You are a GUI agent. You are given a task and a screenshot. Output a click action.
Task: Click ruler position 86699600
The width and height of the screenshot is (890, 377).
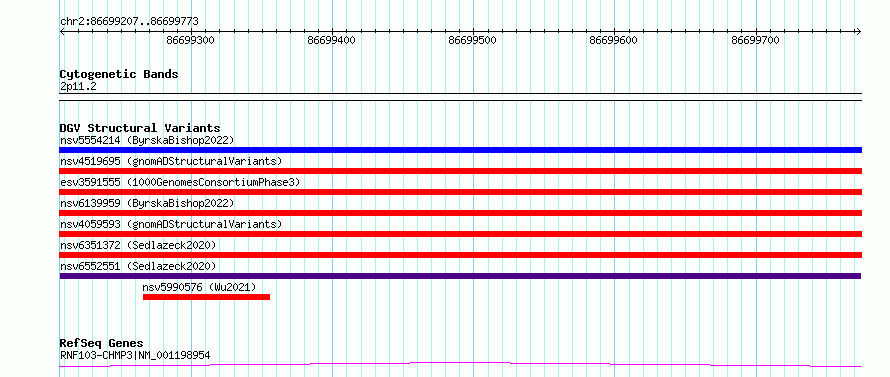click(614, 40)
